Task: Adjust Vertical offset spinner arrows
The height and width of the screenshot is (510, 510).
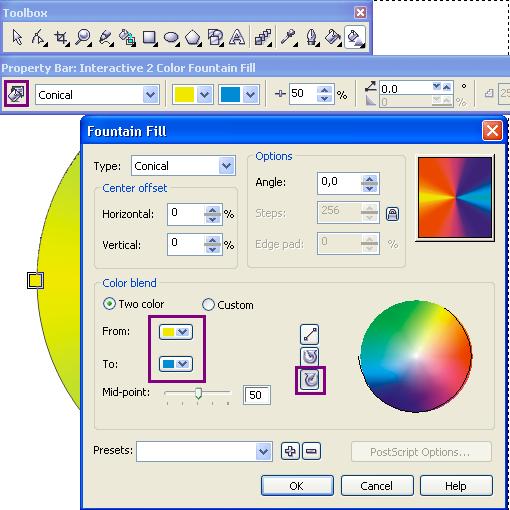Action: (x=213, y=245)
